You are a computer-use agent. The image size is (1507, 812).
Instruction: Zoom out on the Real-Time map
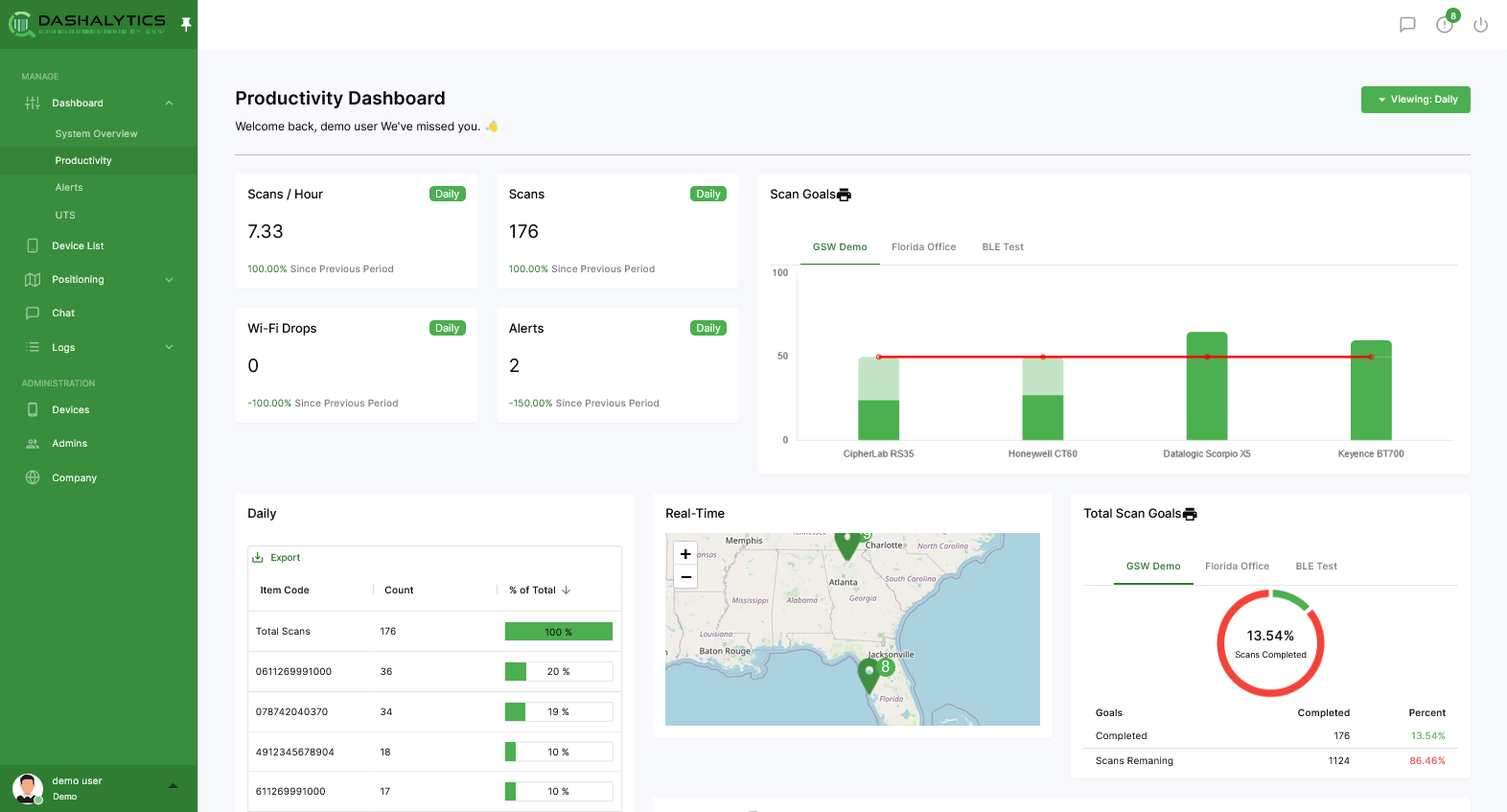[685, 577]
